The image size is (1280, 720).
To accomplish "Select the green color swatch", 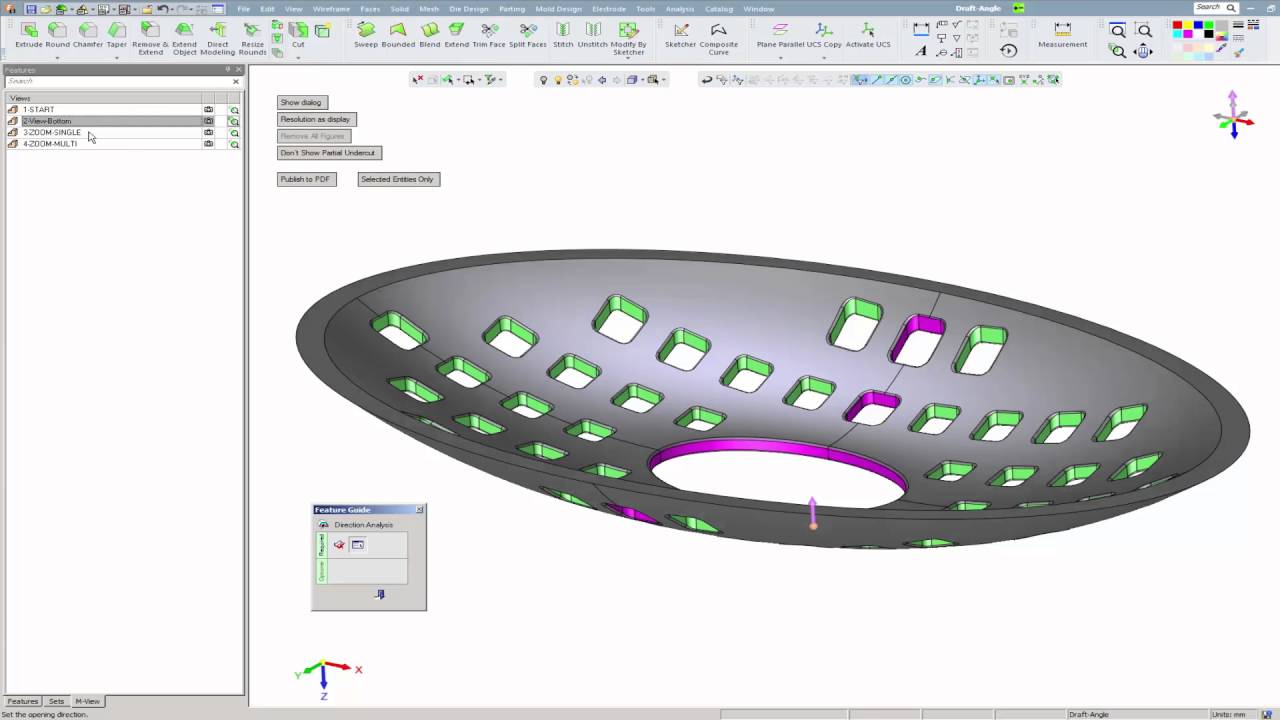I will point(1210,26).
